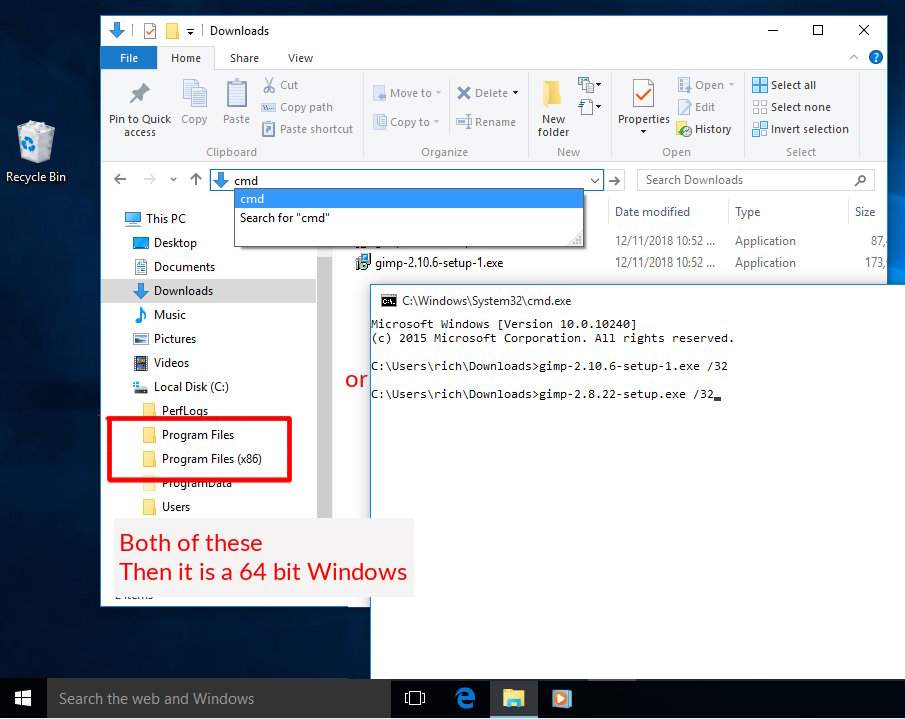This screenshot has height=719, width=905.
Task: Launch Microsoft Edge from taskbar
Action: (465, 698)
